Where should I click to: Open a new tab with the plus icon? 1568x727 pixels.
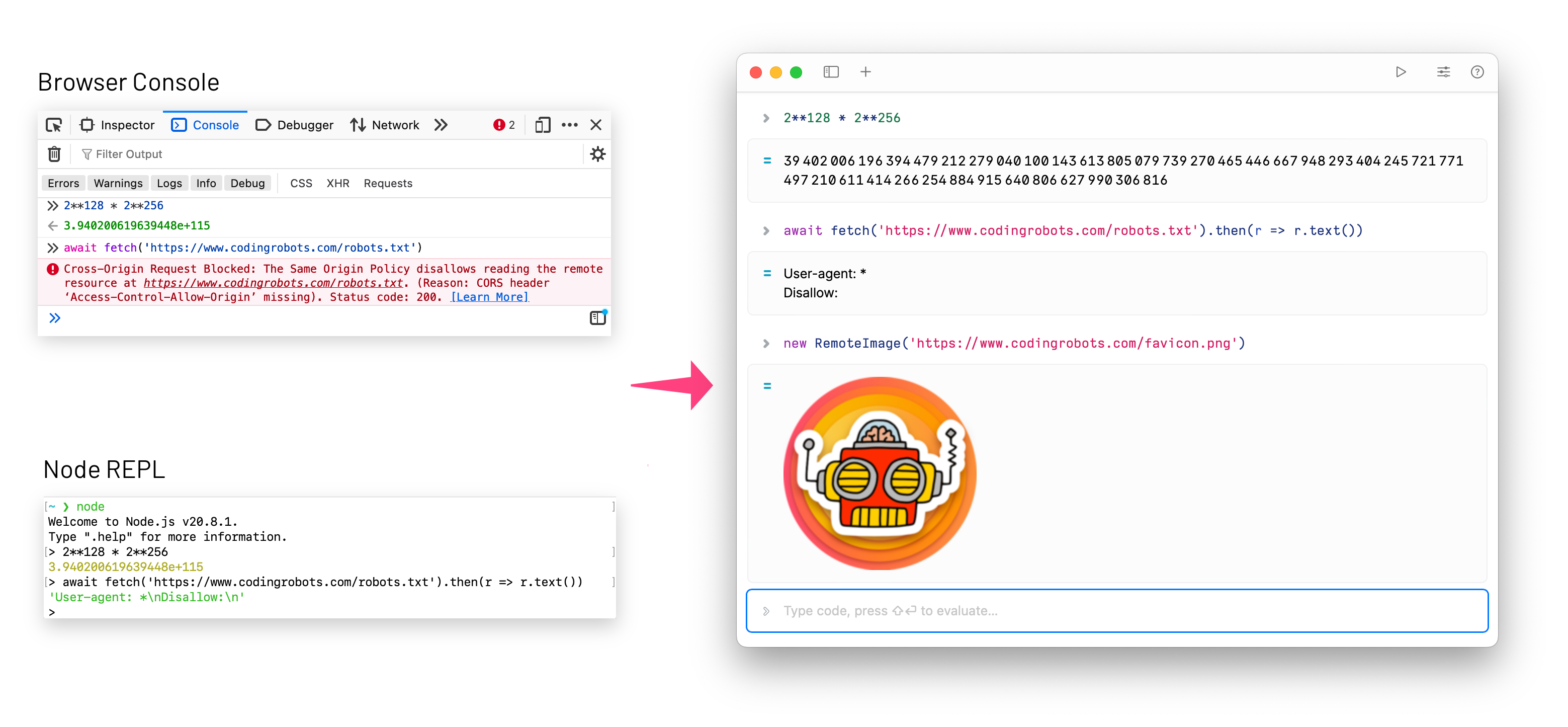click(x=865, y=72)
